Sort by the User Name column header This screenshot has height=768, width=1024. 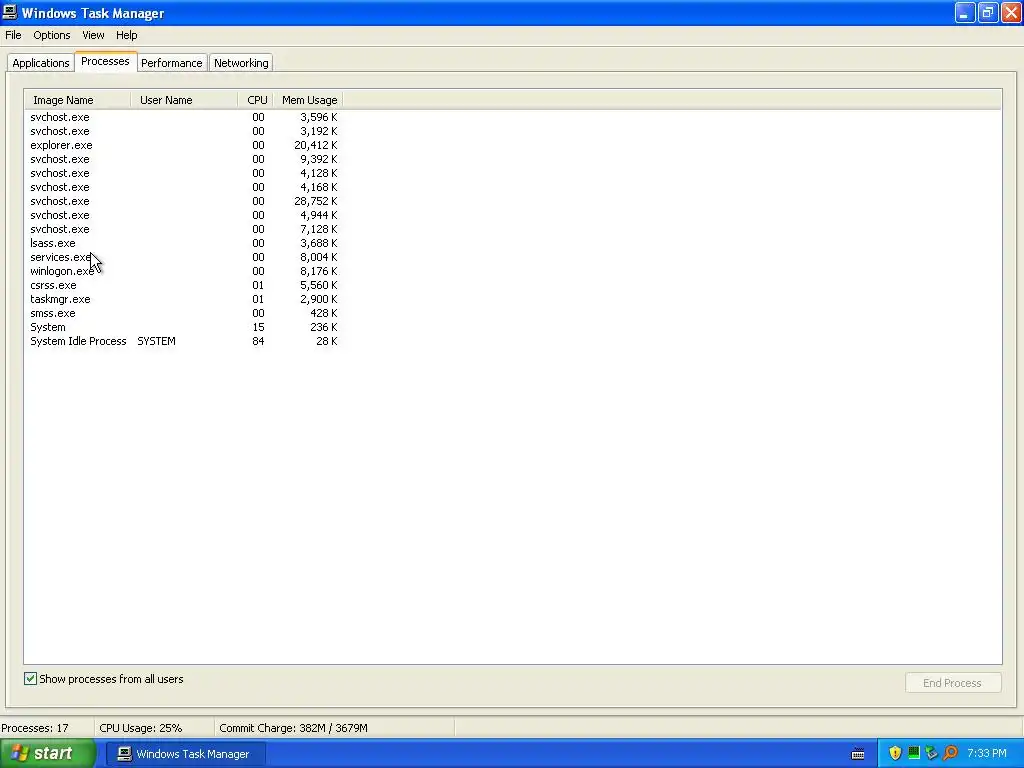point(184,100)
